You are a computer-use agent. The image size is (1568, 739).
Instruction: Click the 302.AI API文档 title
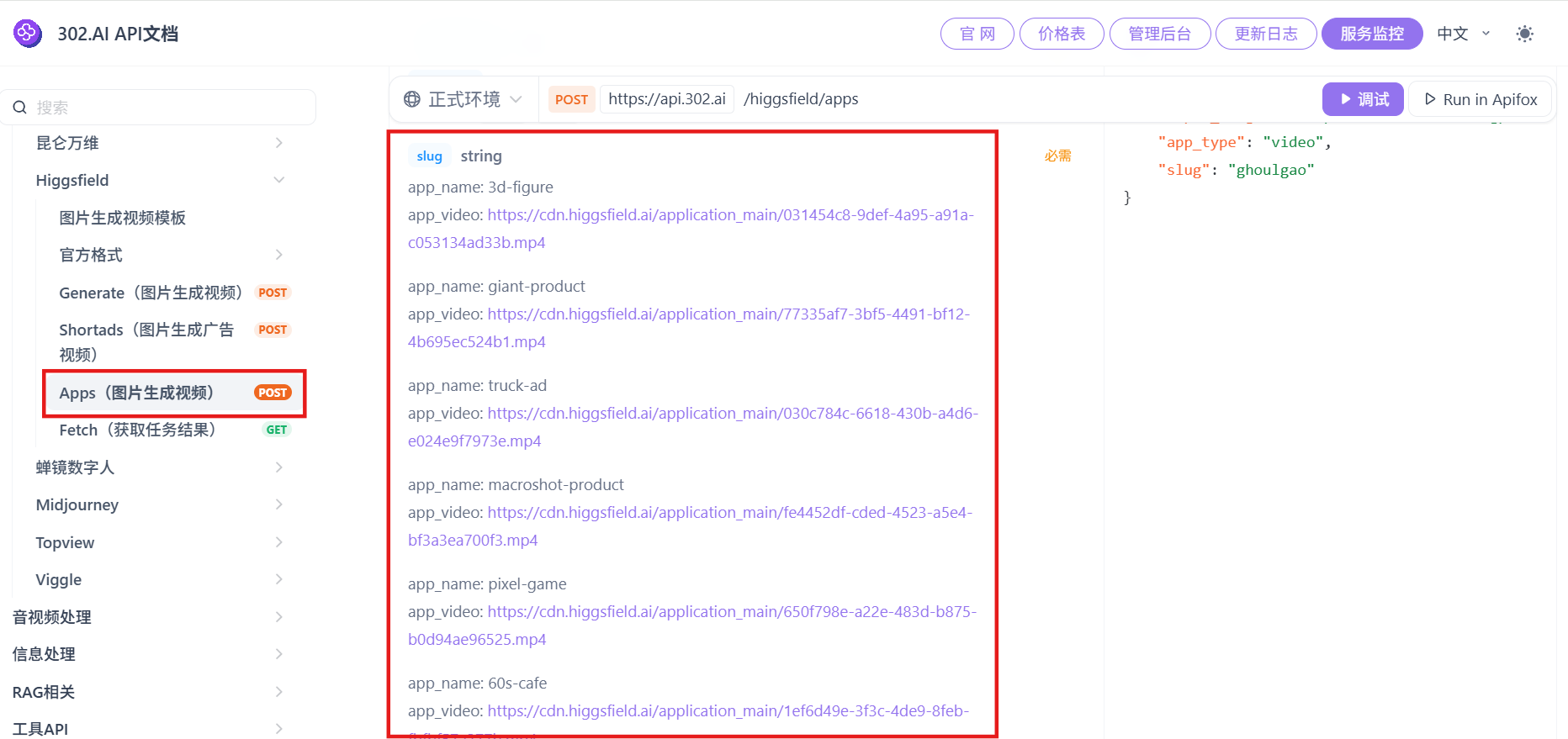pos(118,34)
